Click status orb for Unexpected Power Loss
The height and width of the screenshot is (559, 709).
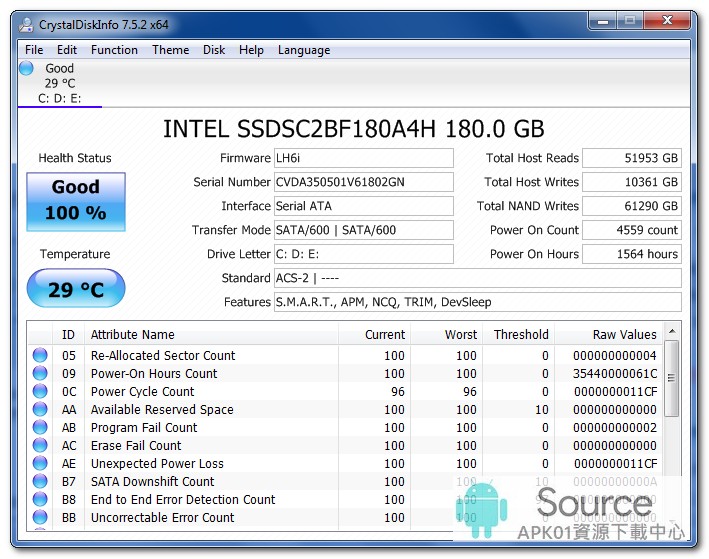click(x=40, y=463)
